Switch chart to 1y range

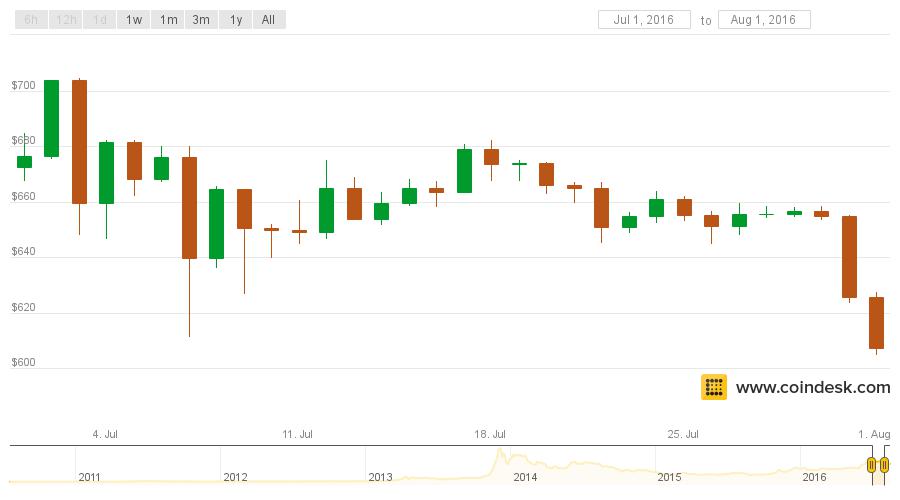[x=235, y=20]
